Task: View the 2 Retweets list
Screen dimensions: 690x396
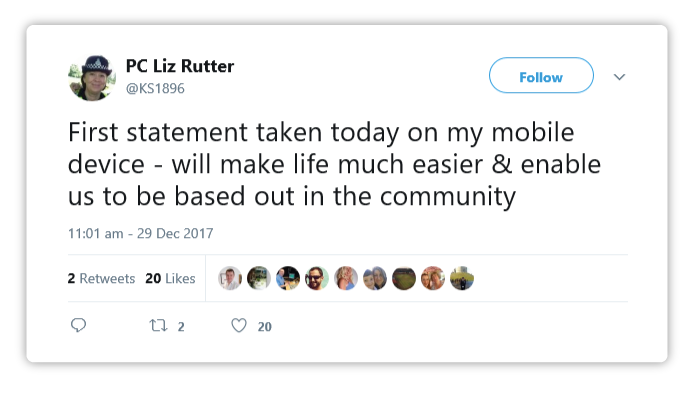Action: (101, 279)
